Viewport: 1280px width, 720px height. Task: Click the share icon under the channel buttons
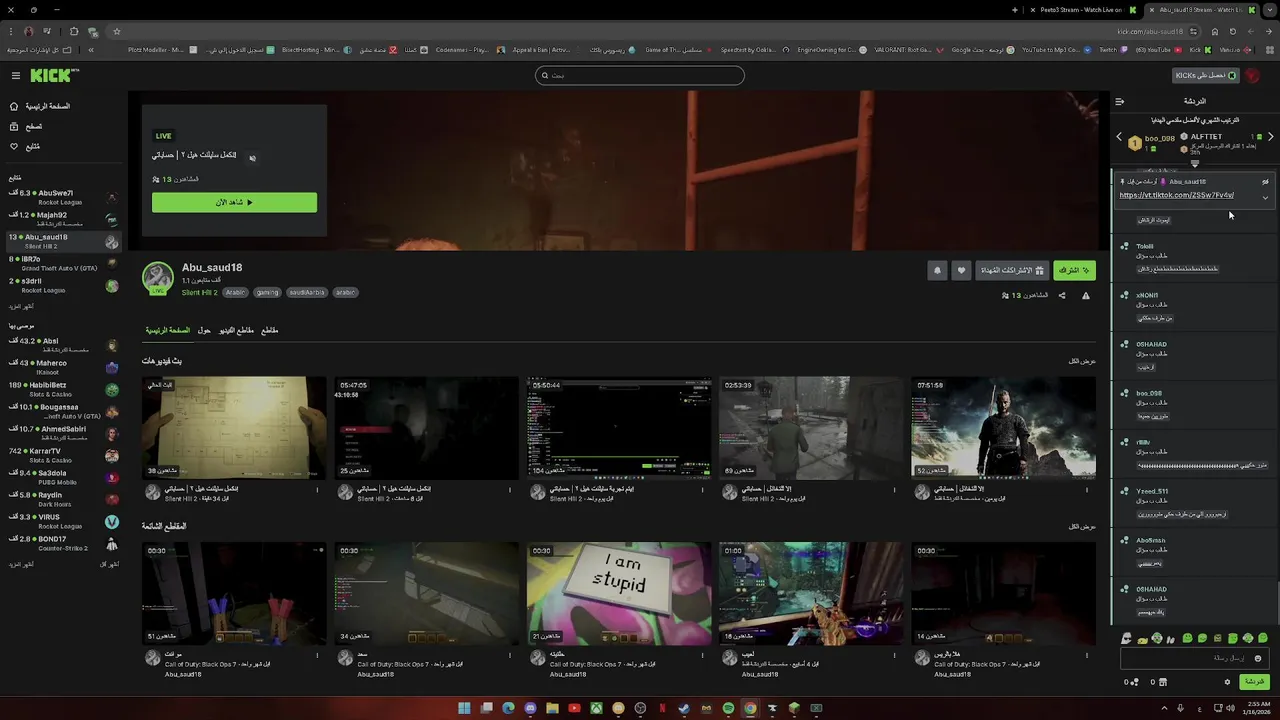[x=1062, y=295]
